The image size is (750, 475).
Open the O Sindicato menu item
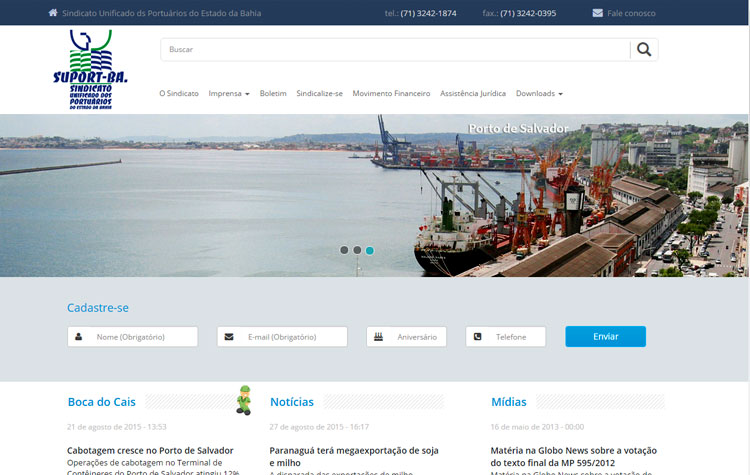click(179, 93)
